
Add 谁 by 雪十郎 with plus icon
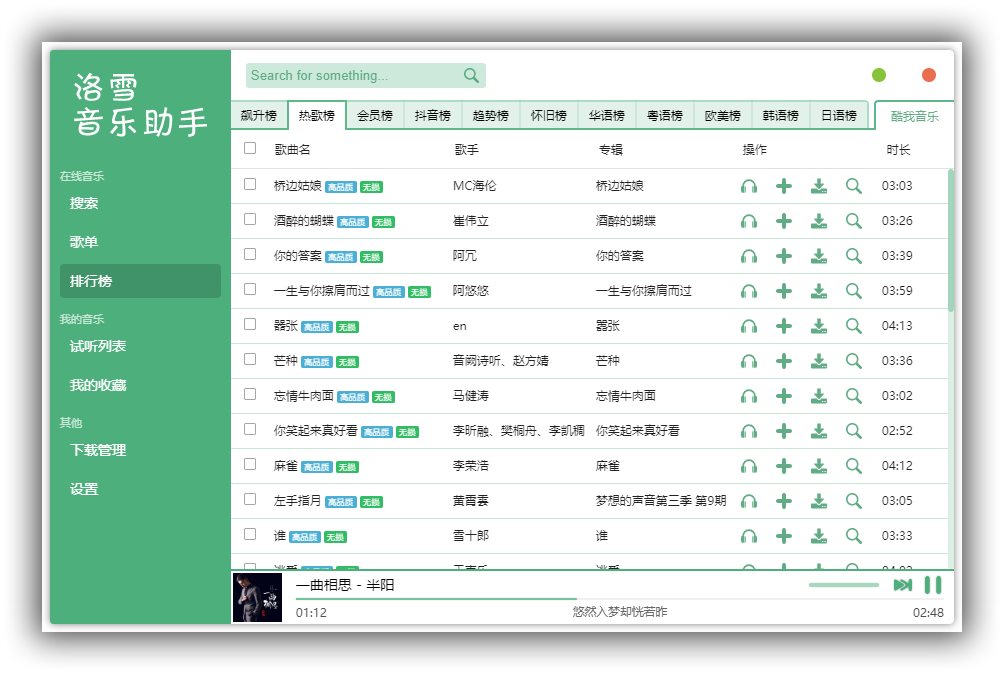[784, 536]
